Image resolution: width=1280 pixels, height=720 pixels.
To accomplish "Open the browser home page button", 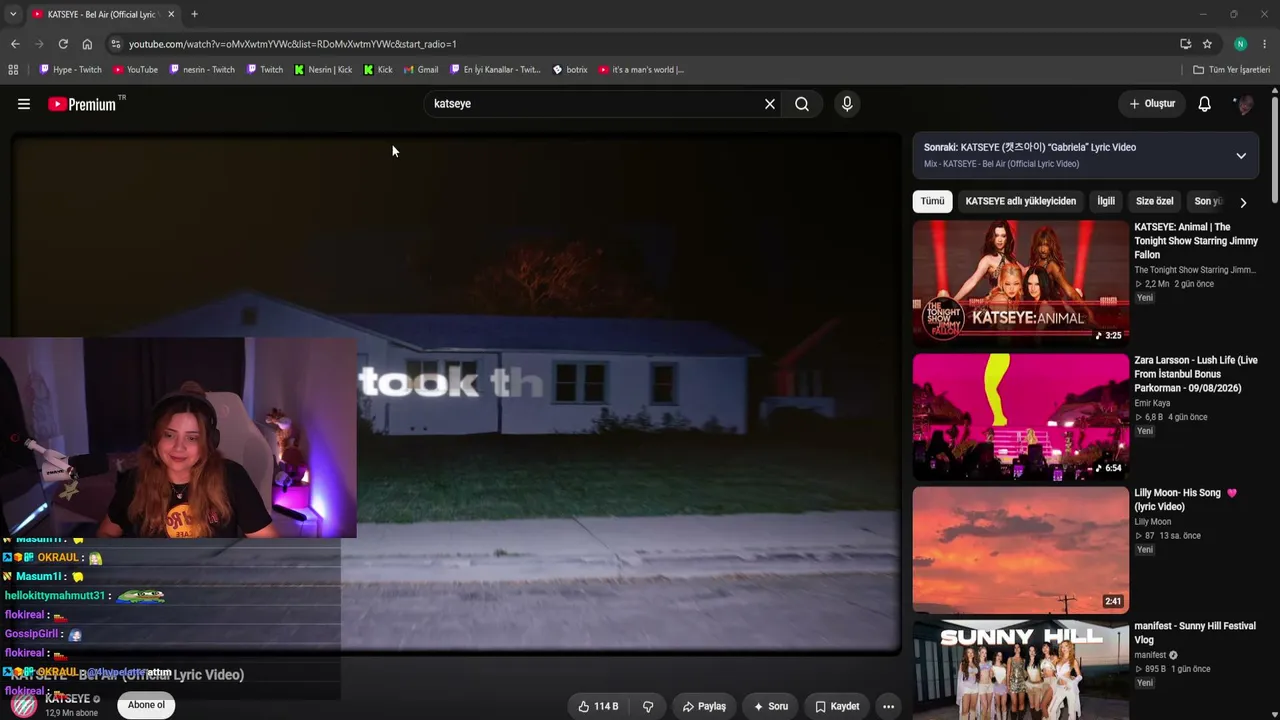I will [x=87, y=44].
